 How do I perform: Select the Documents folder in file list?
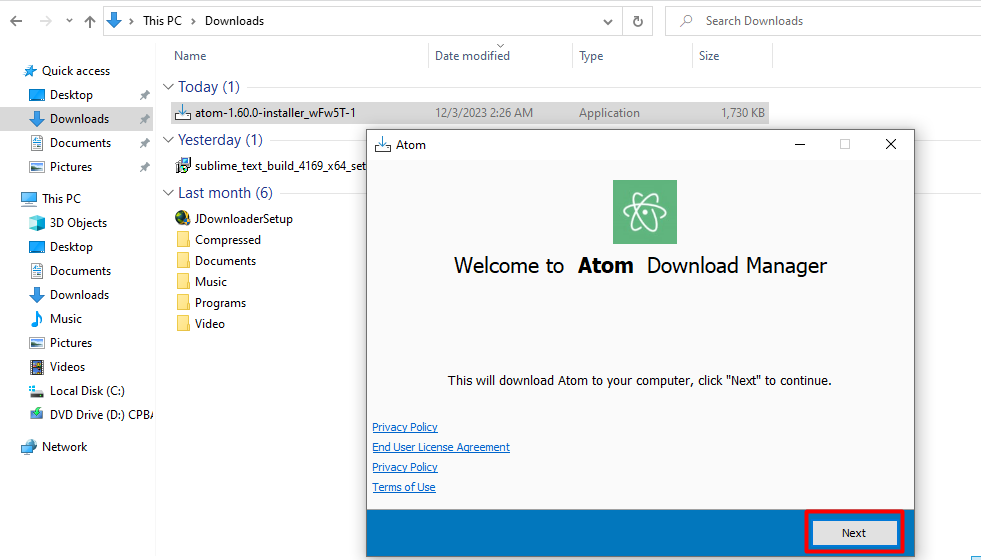point(225,260)
